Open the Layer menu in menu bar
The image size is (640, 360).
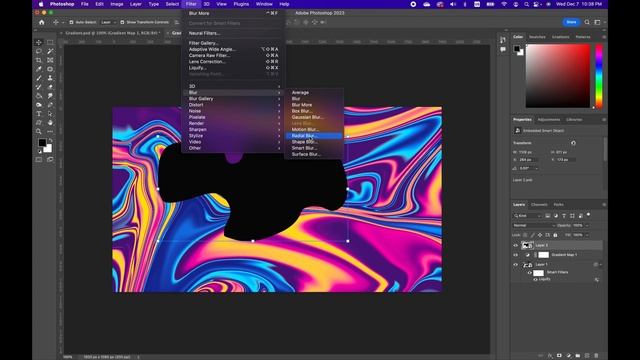click(x=136, y=4)
